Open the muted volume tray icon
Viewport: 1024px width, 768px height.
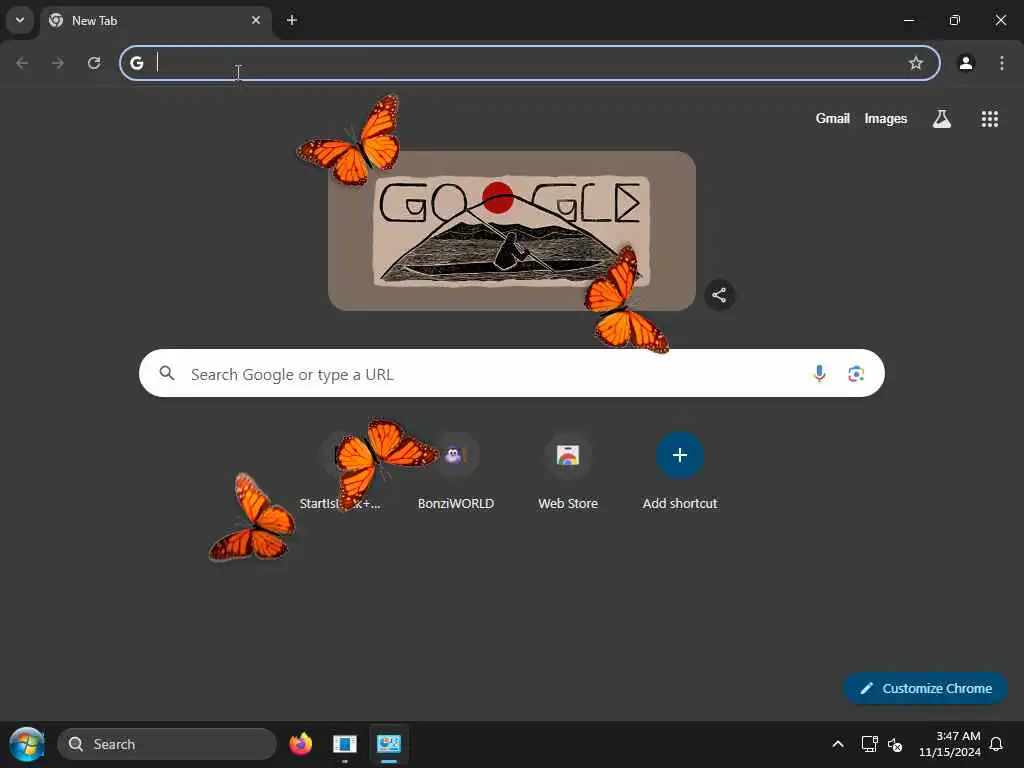pyautogui.click(x=895, y=744)
